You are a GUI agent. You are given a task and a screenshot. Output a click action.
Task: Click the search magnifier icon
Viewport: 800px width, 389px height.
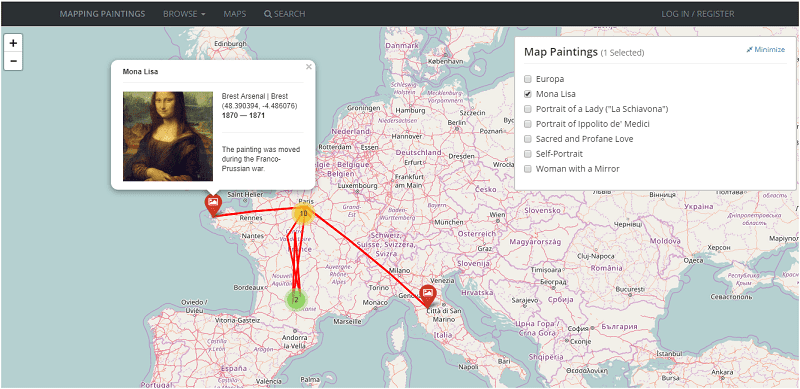click(267, 14)
